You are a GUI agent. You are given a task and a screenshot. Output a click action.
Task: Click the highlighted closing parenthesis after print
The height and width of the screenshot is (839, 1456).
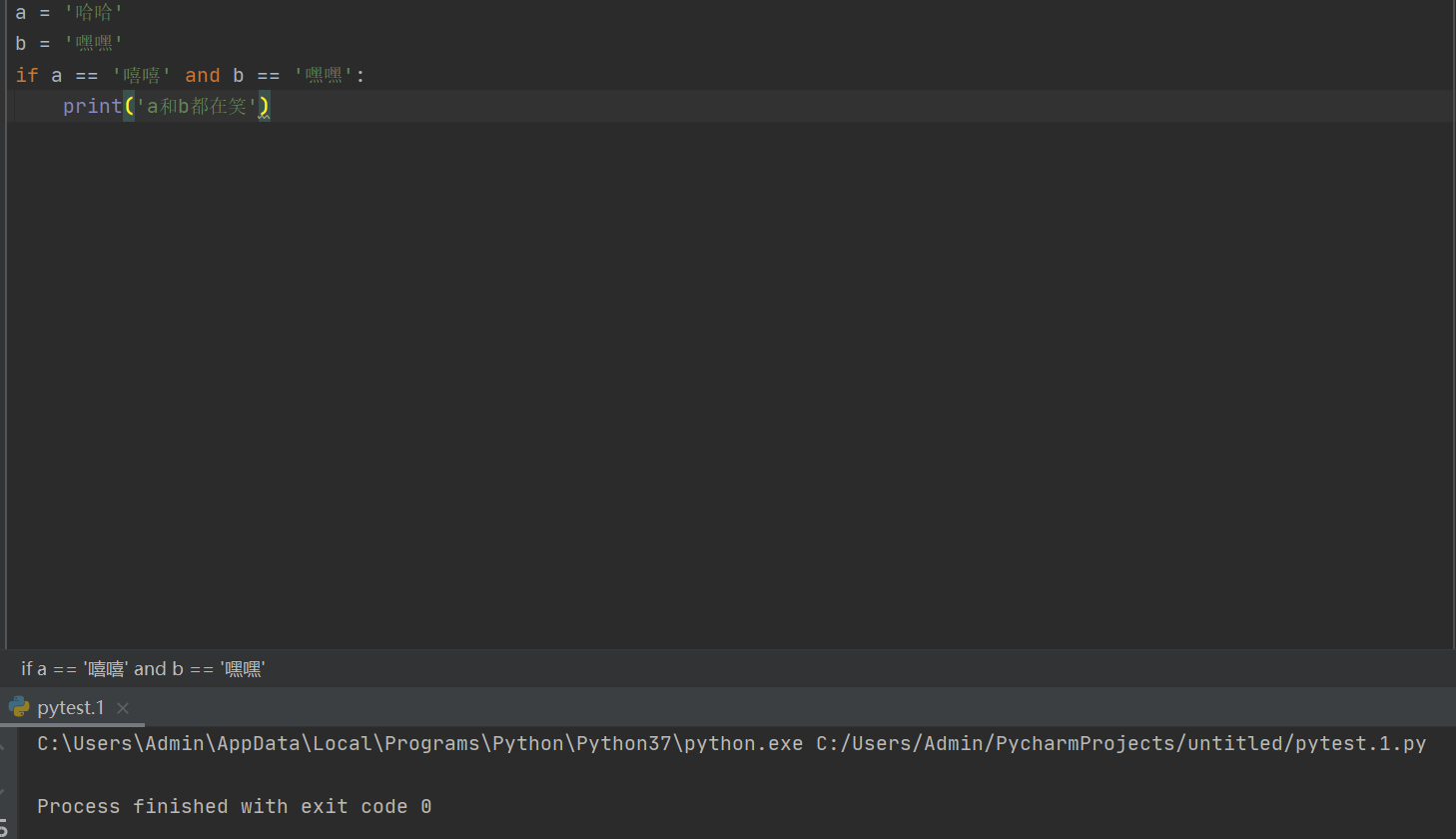click(x=264, y=106)
